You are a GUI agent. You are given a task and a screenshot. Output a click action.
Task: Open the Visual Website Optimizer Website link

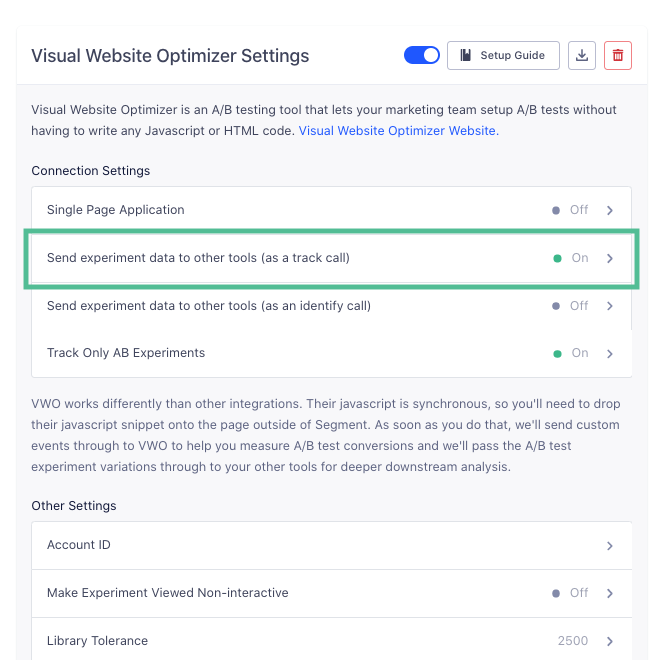point(397,130)
